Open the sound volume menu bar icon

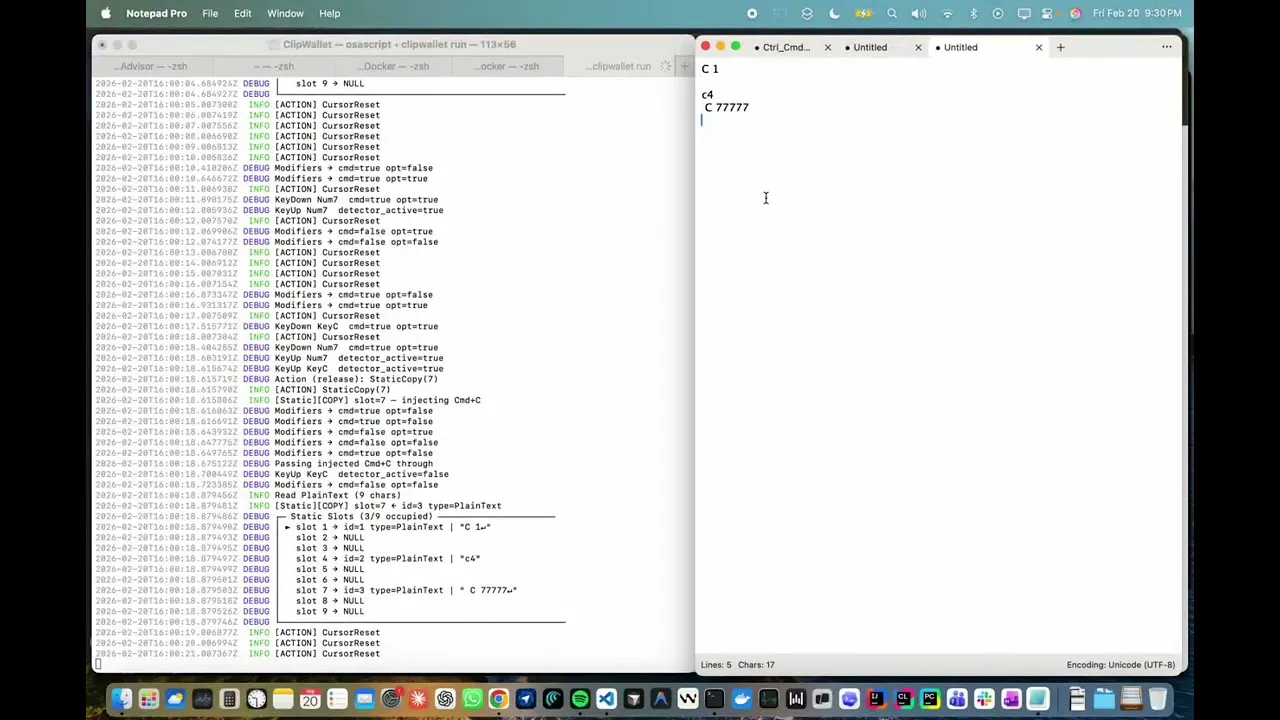click(919, 13)
